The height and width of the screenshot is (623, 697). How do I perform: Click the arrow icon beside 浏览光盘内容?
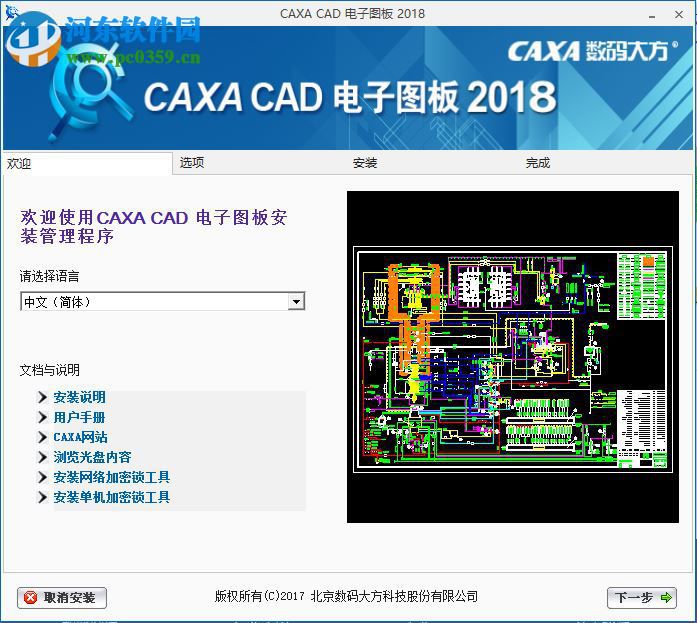(x=43, y=457)
